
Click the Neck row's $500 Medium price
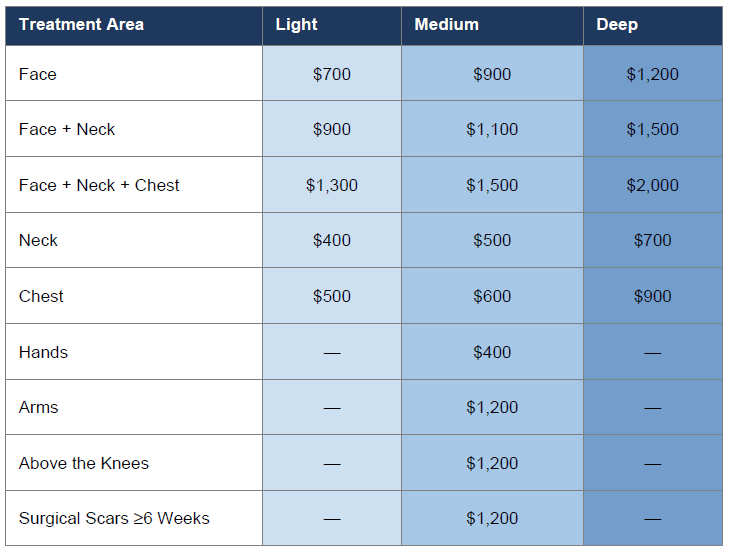492,240
